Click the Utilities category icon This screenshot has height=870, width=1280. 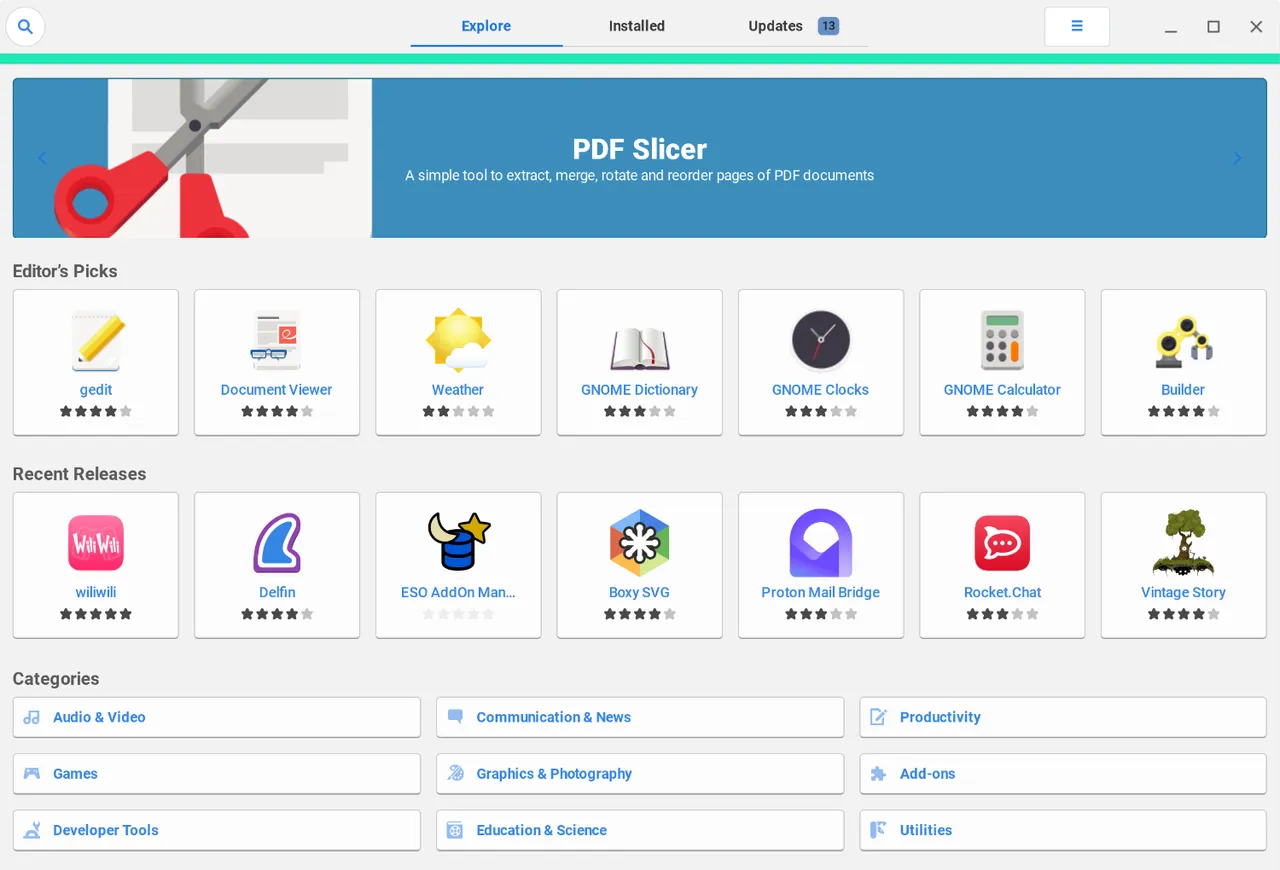(879, 830)
